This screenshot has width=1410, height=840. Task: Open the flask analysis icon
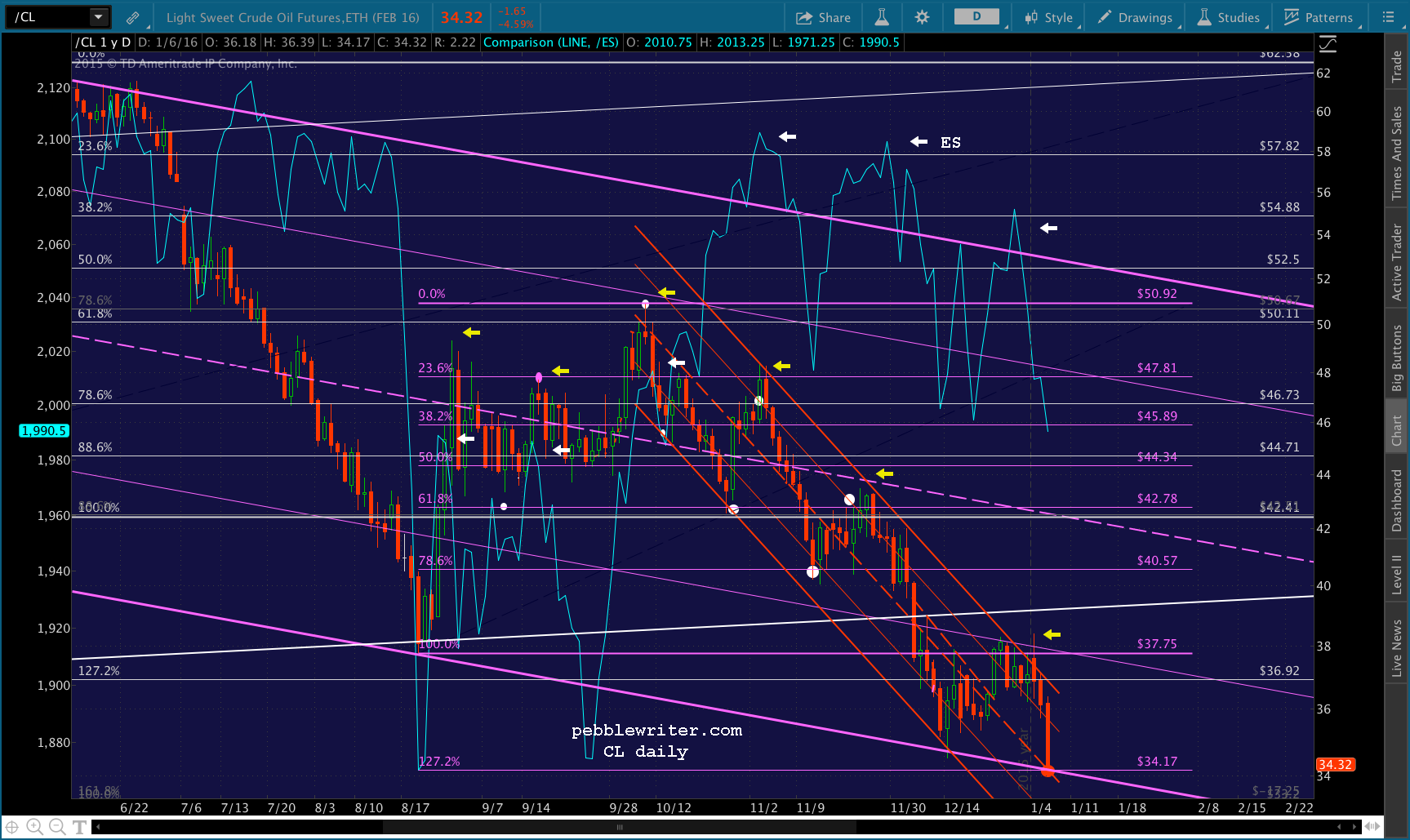point(882,17)
